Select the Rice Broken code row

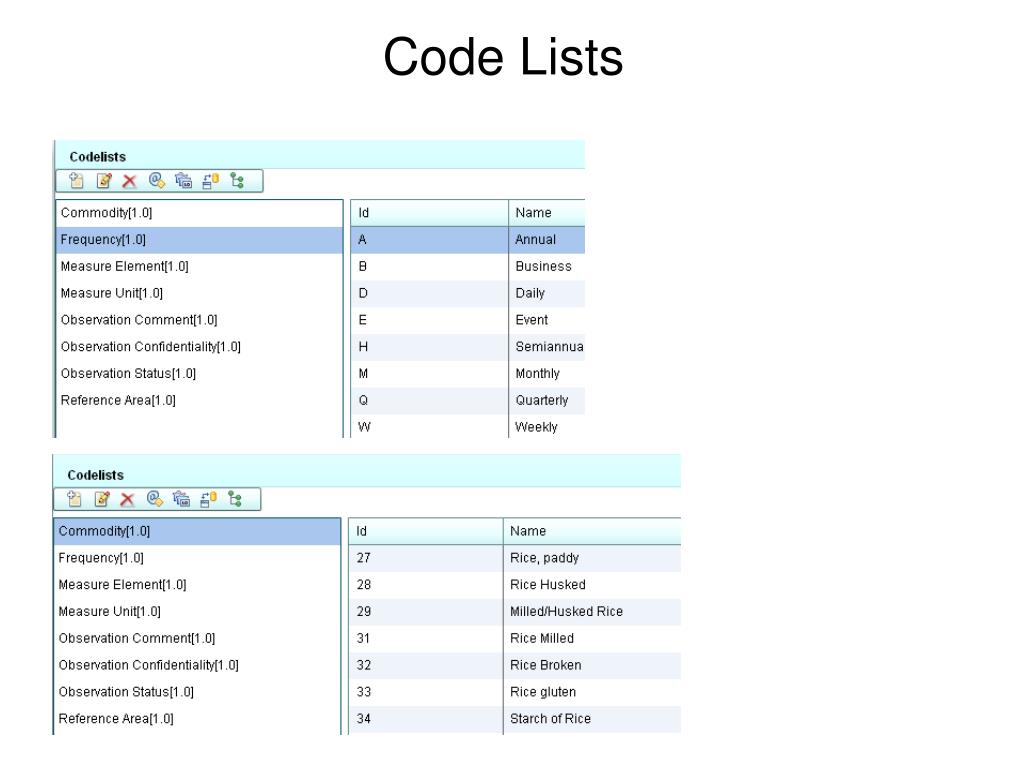[x=515, y=665]
